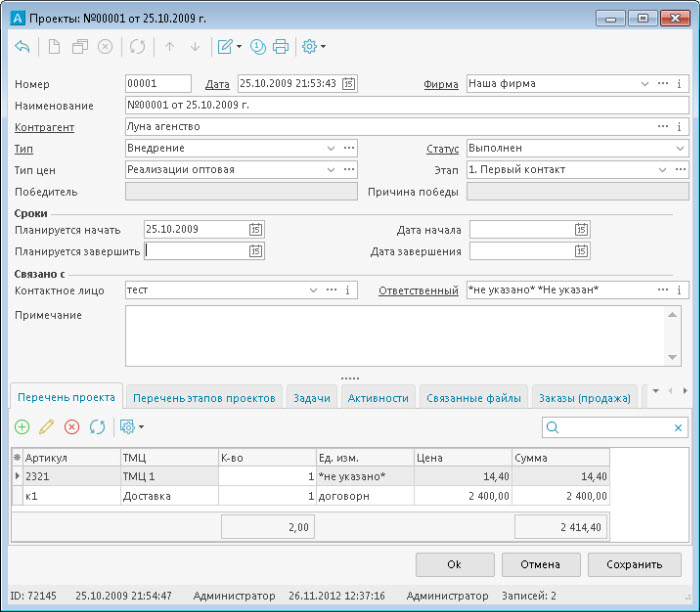Open toolbar settings gear dropdown
The height and width of the screenshot is (612, 700).
click(x=313, y=47)
